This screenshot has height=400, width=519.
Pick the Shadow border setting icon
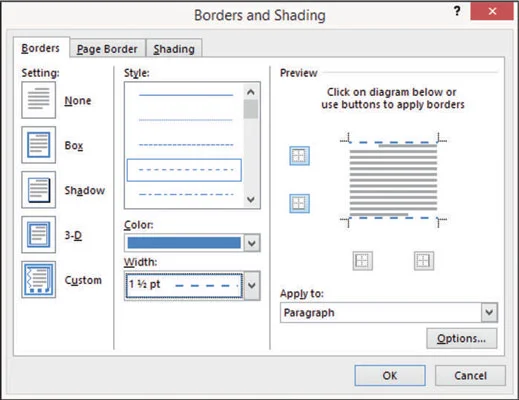(x=39, y=190)
